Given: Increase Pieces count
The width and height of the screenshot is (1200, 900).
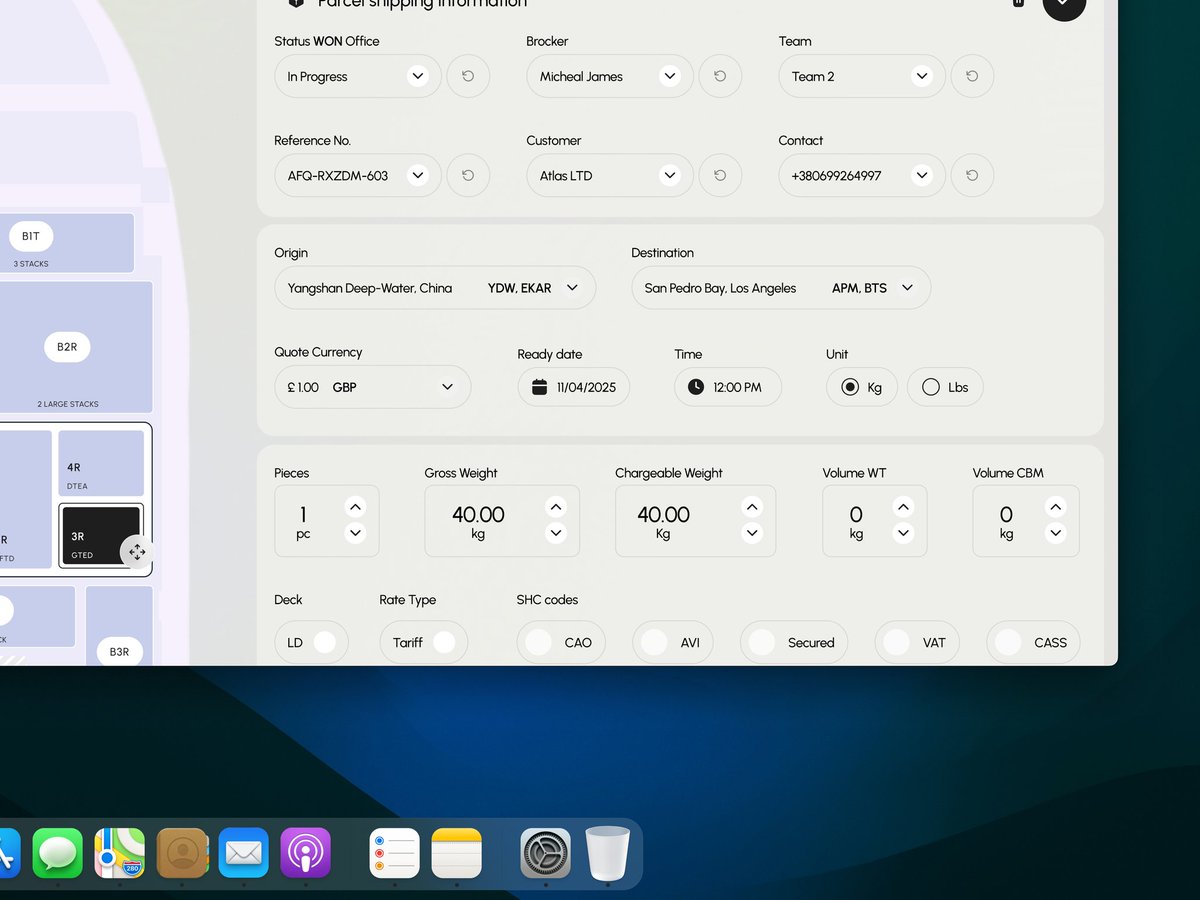Looking at the screenshot, I should tap(355, 507).
